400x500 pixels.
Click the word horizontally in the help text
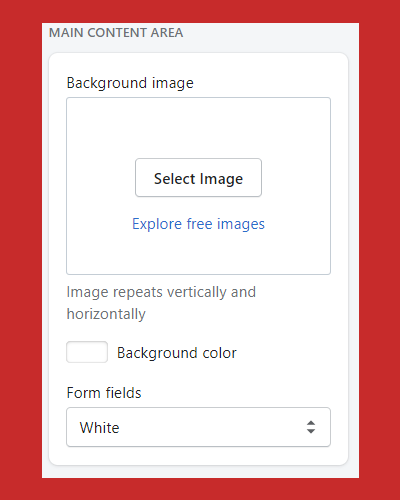click(106, 314)
